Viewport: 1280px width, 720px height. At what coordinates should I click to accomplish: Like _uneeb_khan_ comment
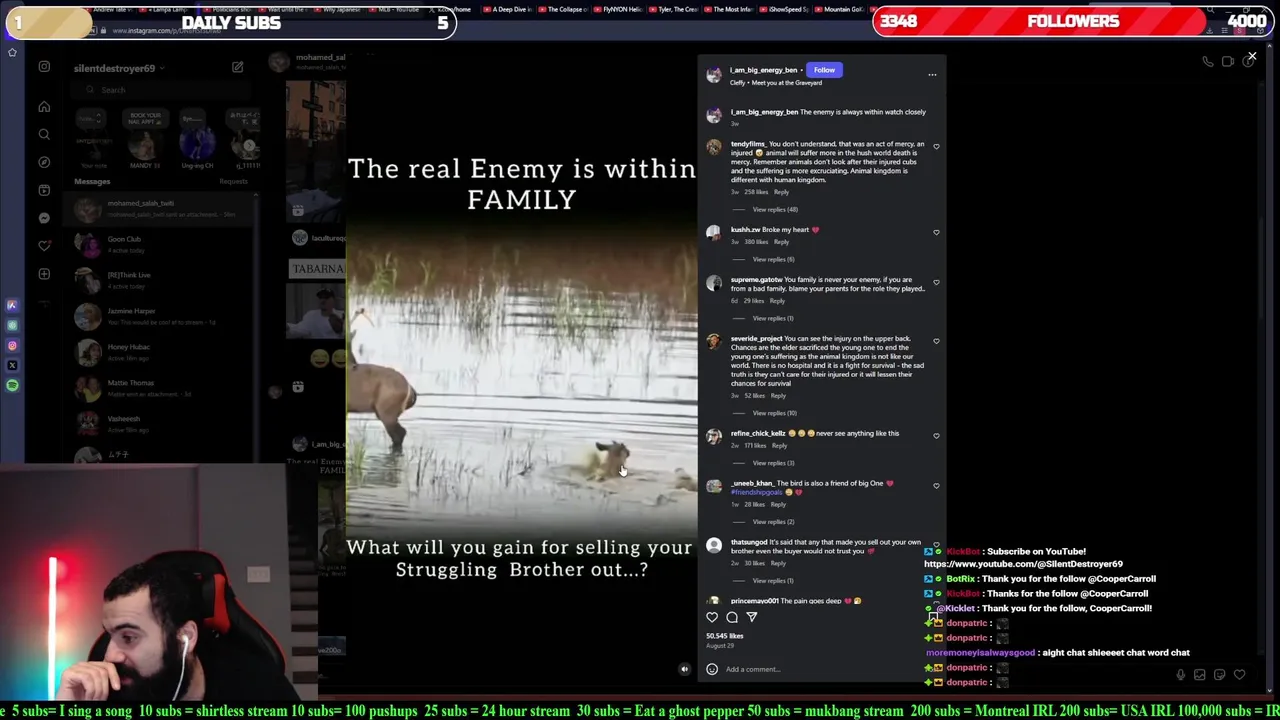(x=936, y=486)
